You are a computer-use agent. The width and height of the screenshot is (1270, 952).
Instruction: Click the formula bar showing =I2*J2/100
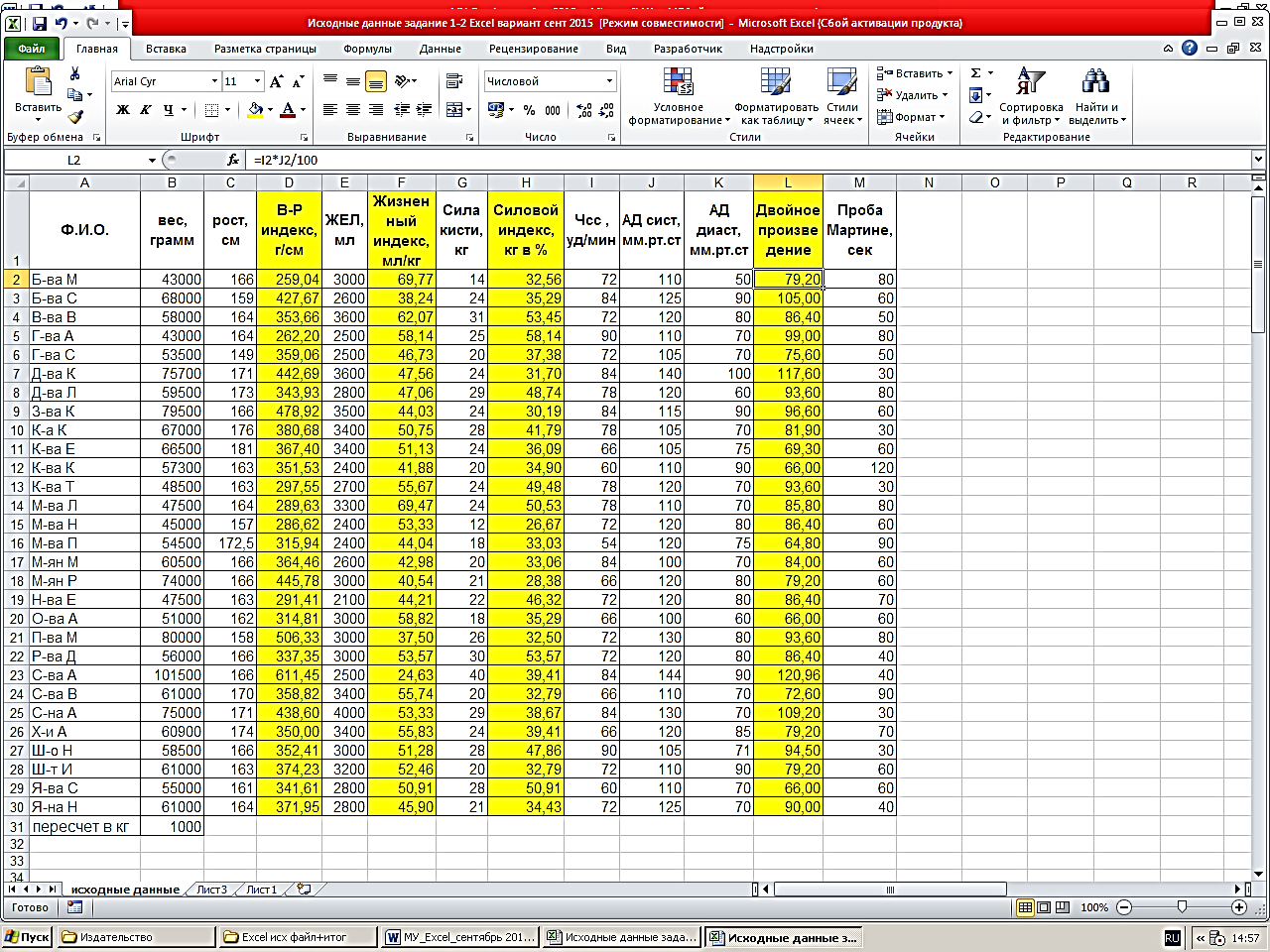click(x=748, y=160)
